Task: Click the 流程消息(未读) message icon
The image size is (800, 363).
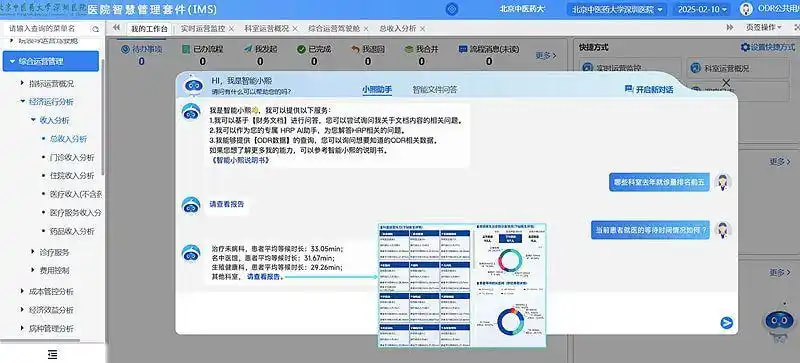Action: tap(463, 50)
